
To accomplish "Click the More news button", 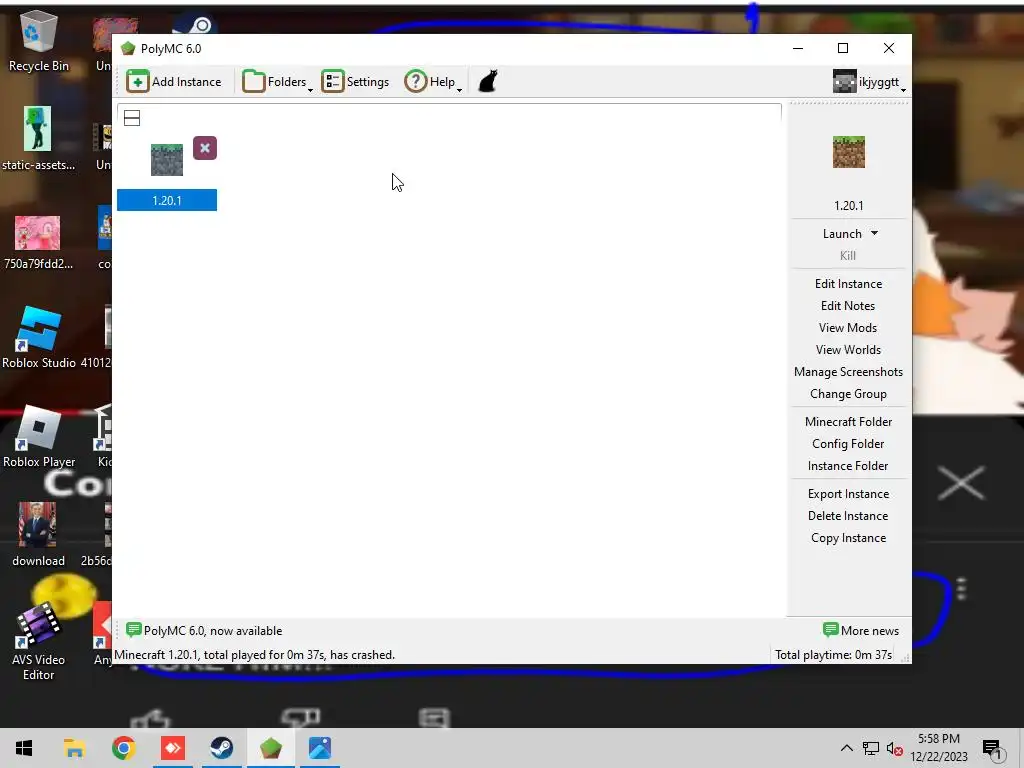I will (861, 630).
